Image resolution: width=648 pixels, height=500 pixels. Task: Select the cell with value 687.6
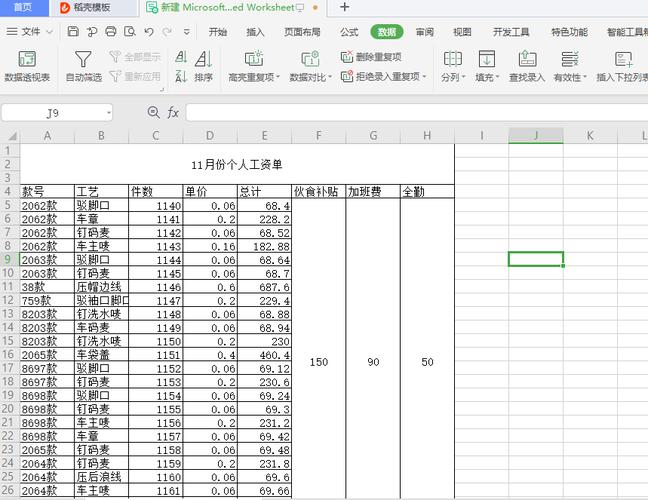(264, 287)
